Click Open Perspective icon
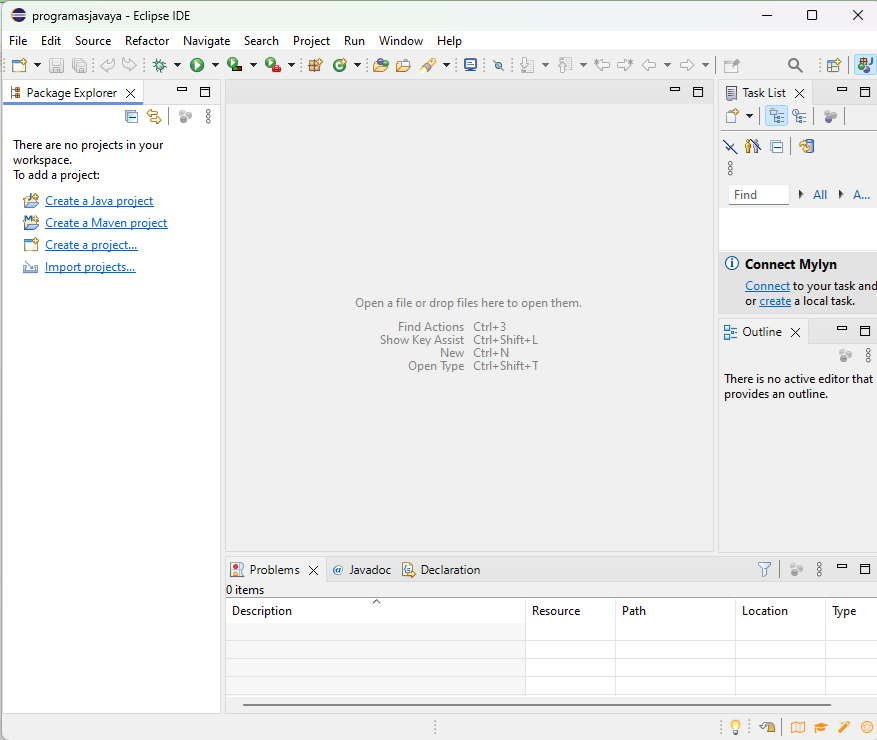Screen dimensions: 877x740 coord(833,65)
